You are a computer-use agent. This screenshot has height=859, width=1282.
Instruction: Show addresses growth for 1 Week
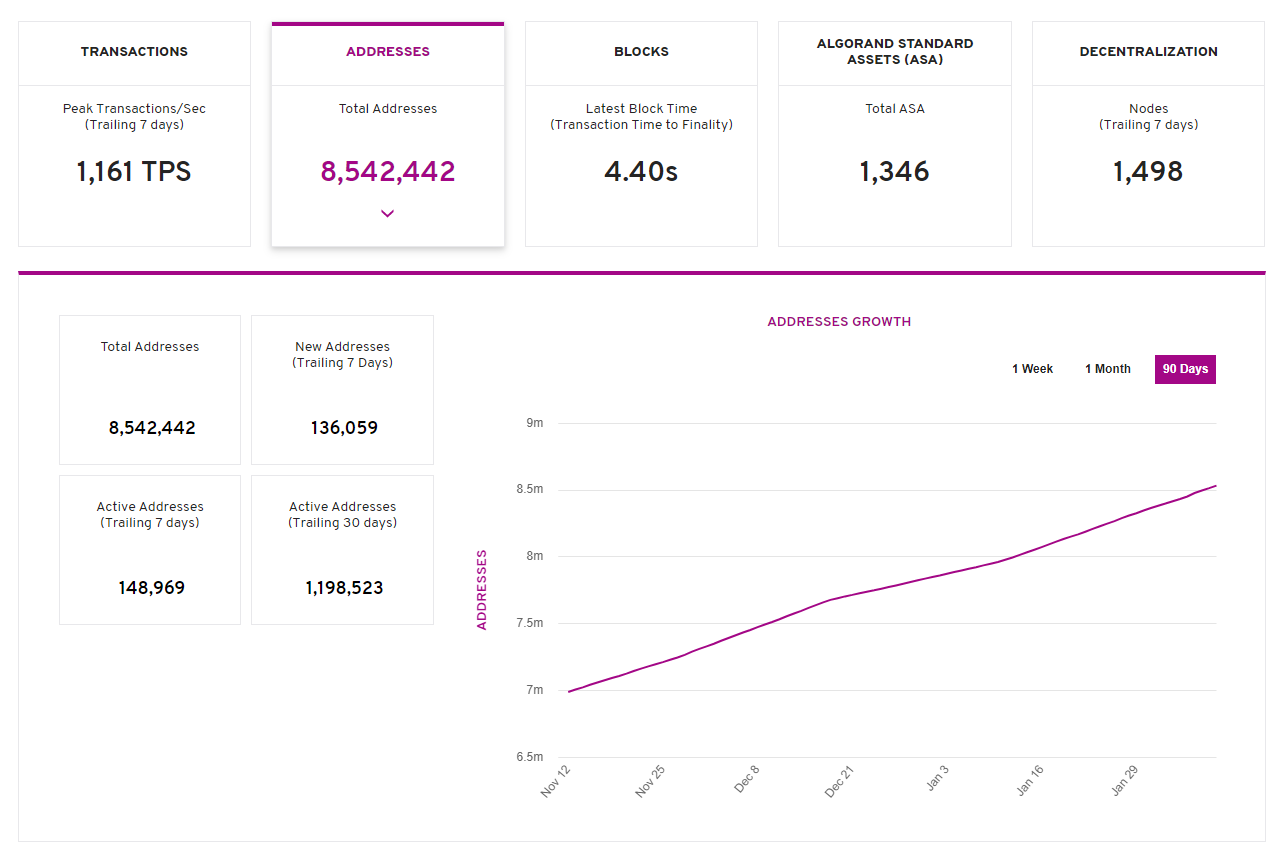1032,369
